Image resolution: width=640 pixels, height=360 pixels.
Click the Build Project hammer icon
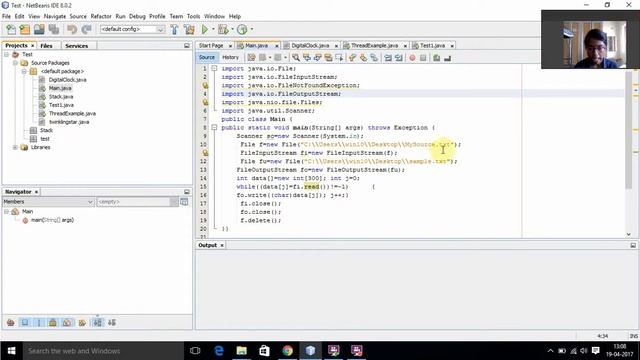pos(174,29)
